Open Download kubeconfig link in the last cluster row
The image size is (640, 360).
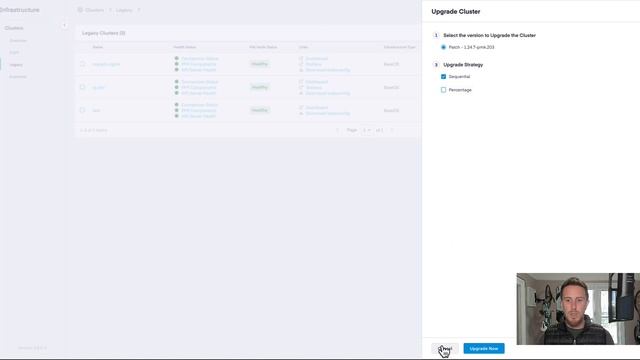[x=328, y=113]
